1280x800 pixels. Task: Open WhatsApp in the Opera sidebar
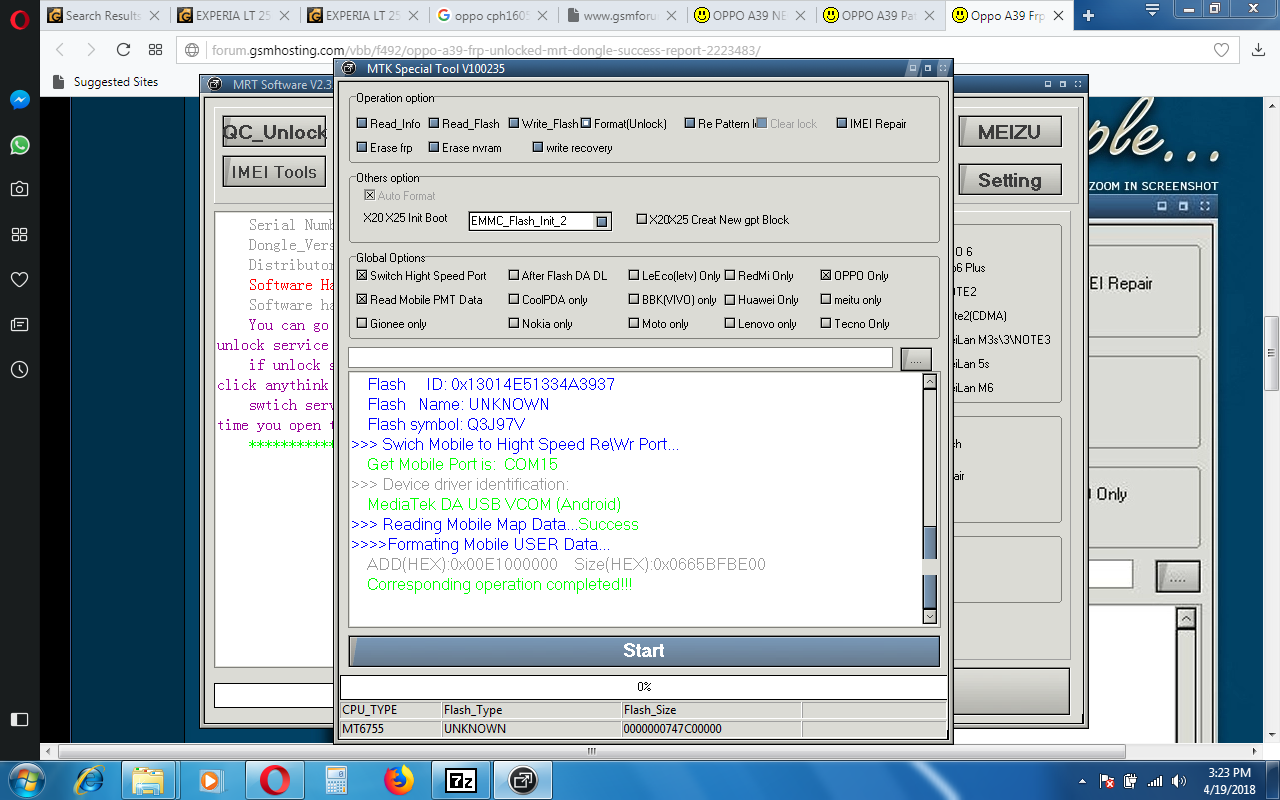click(20, 145)
